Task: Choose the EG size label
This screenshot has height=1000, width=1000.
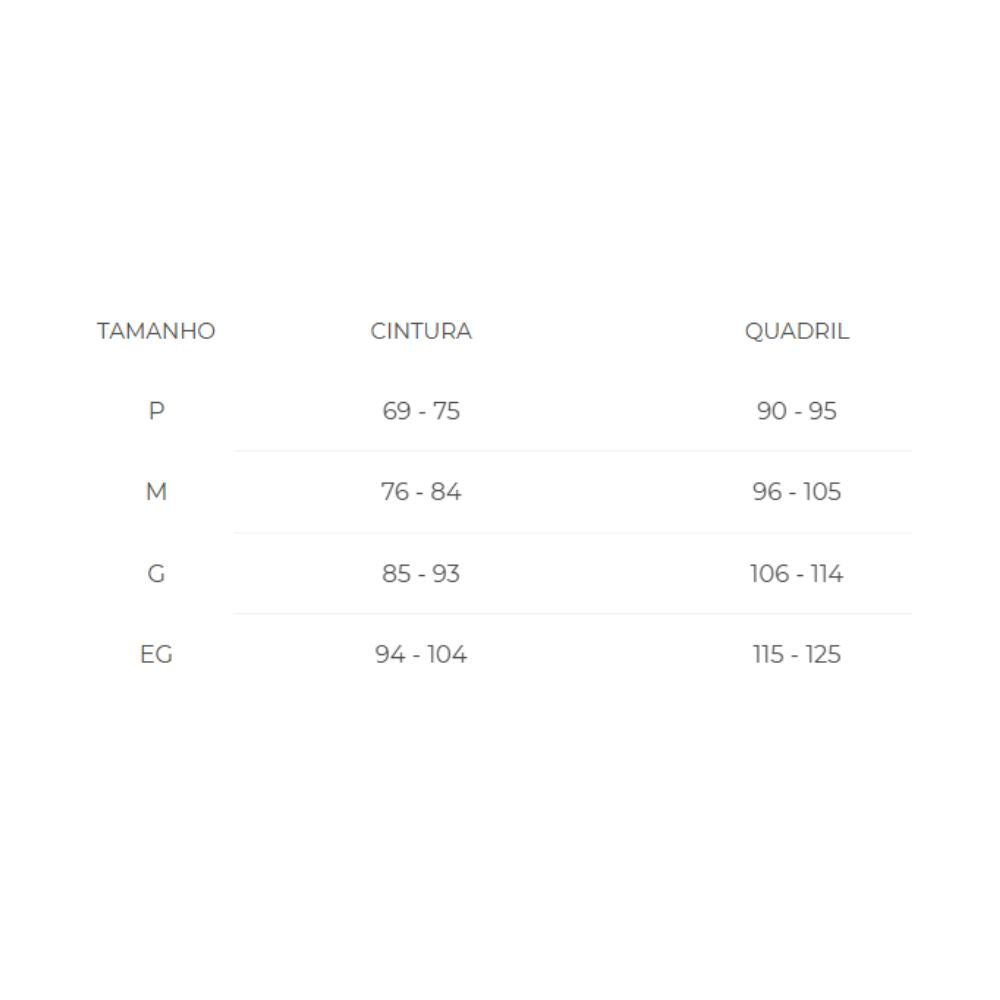Action: (156, 655)
